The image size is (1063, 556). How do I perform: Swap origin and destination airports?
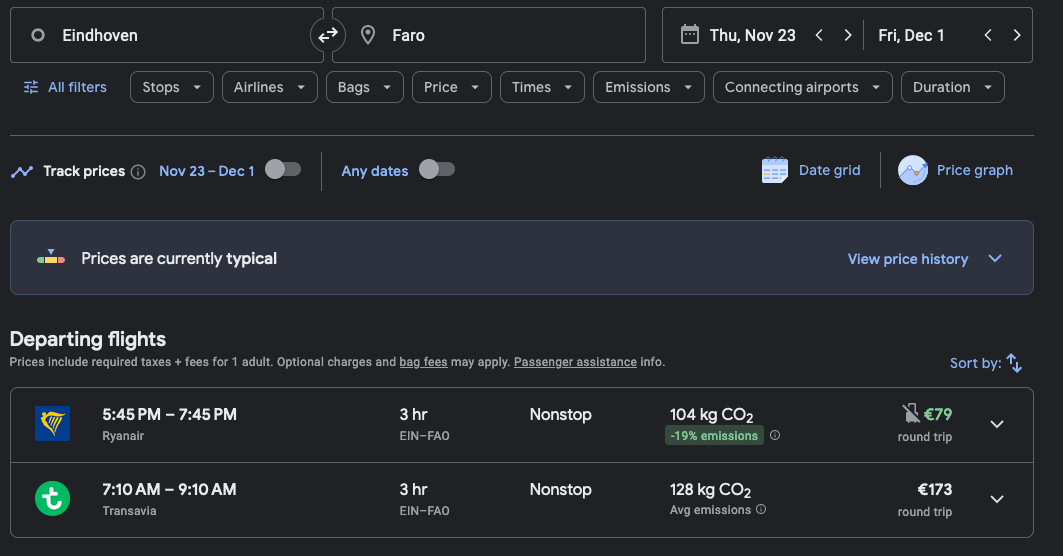328,36
